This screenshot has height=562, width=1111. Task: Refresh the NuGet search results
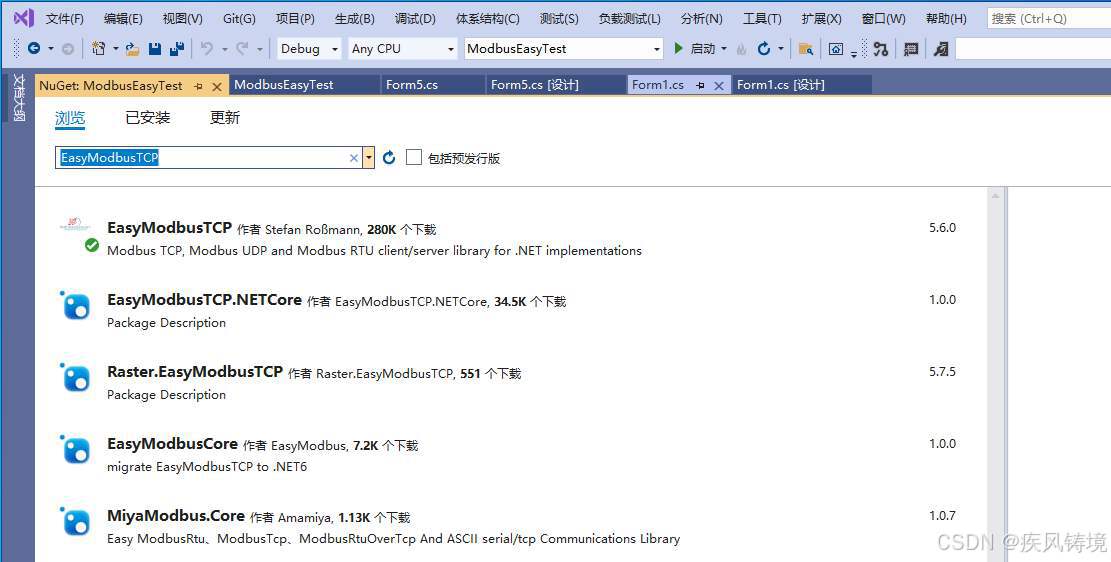[389, 157]
